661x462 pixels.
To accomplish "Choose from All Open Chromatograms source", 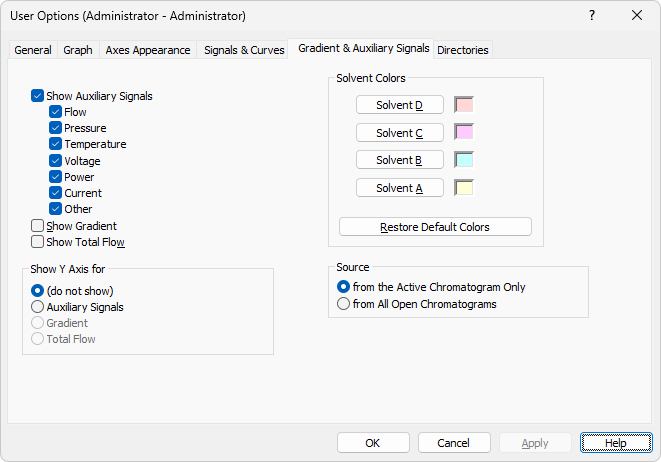I will [345, 304].
